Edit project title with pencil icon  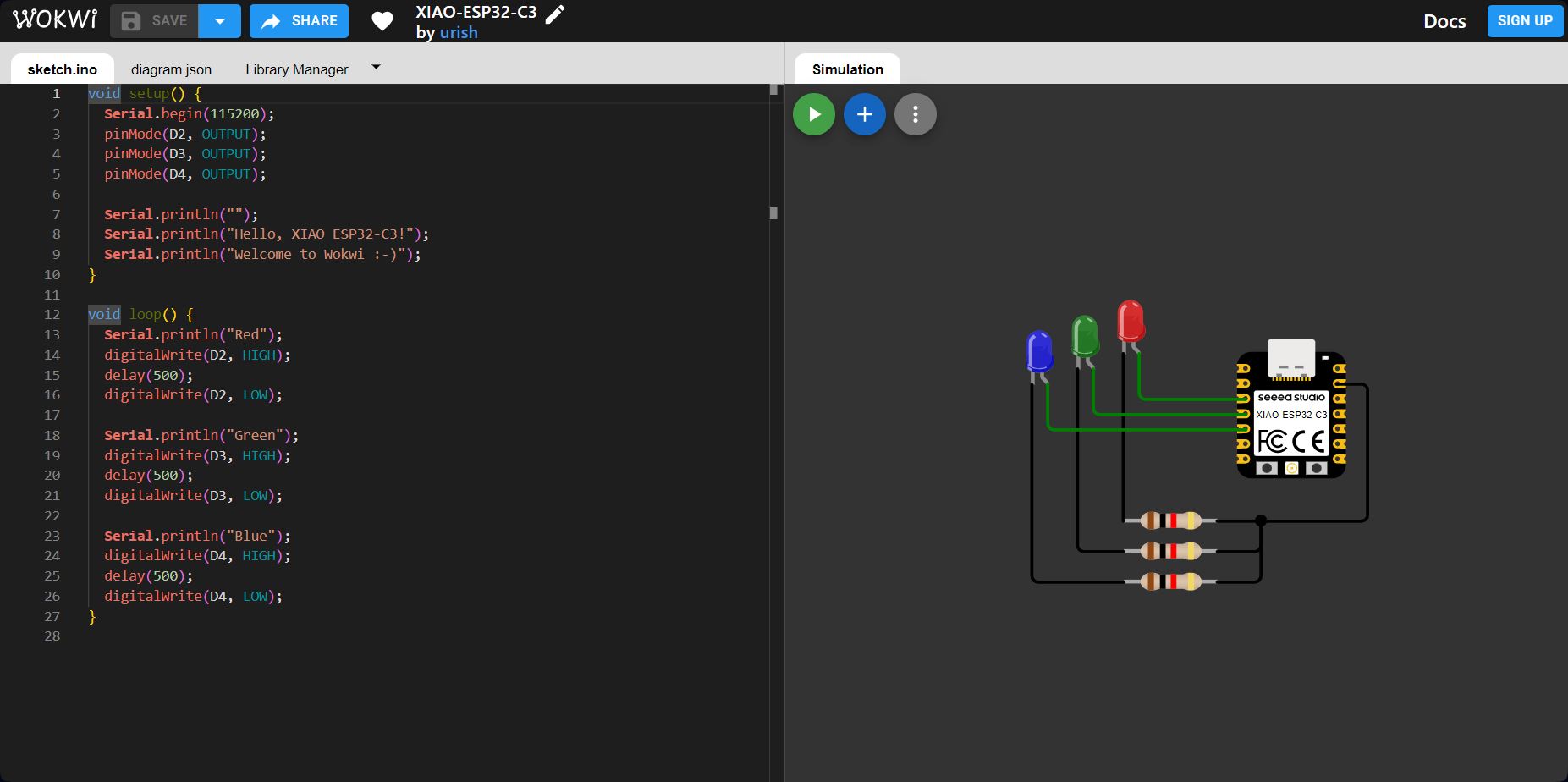(x=554, y=14)
